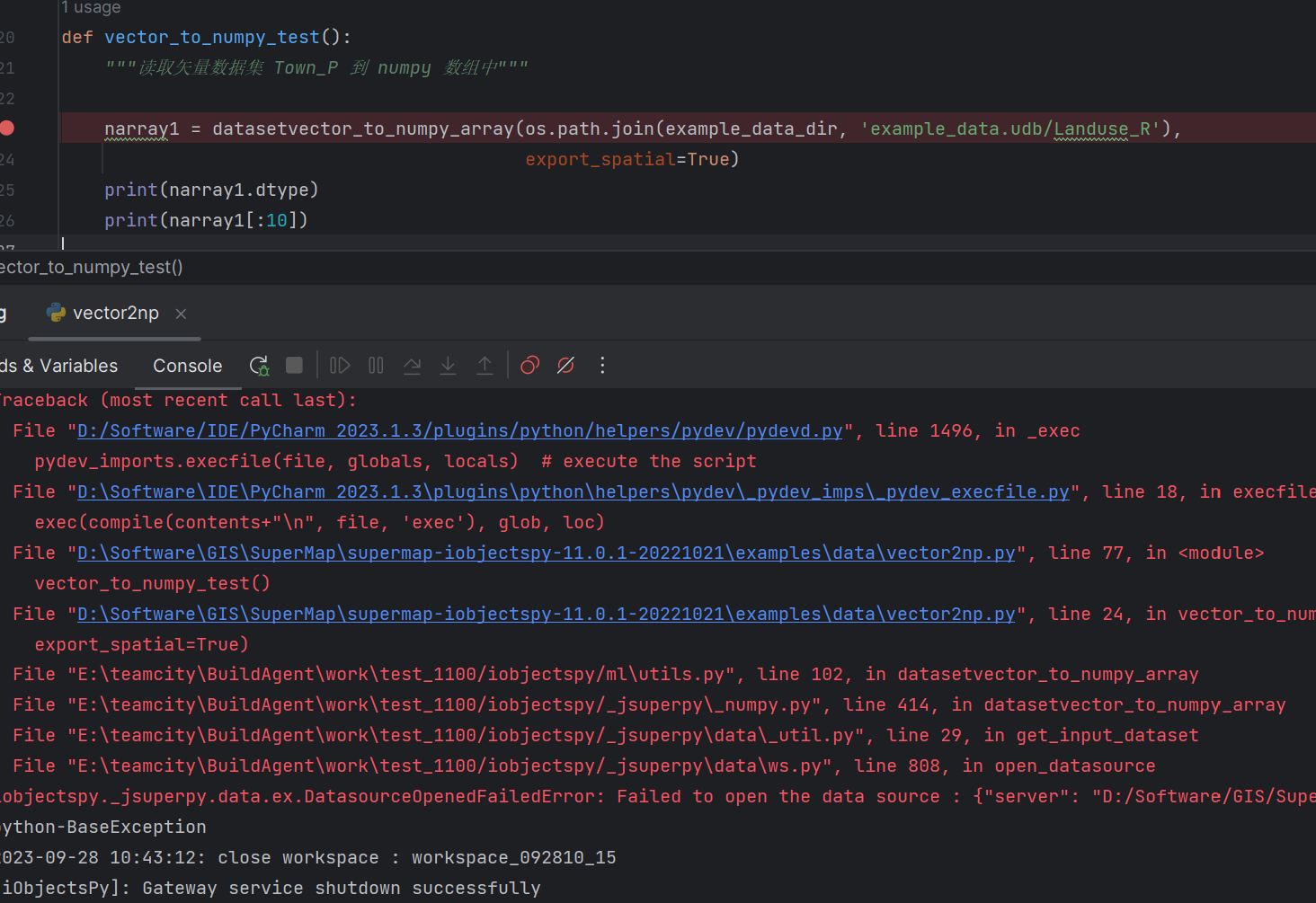
Task: Close the vector2np debug tab
Action: coord(181,314)
